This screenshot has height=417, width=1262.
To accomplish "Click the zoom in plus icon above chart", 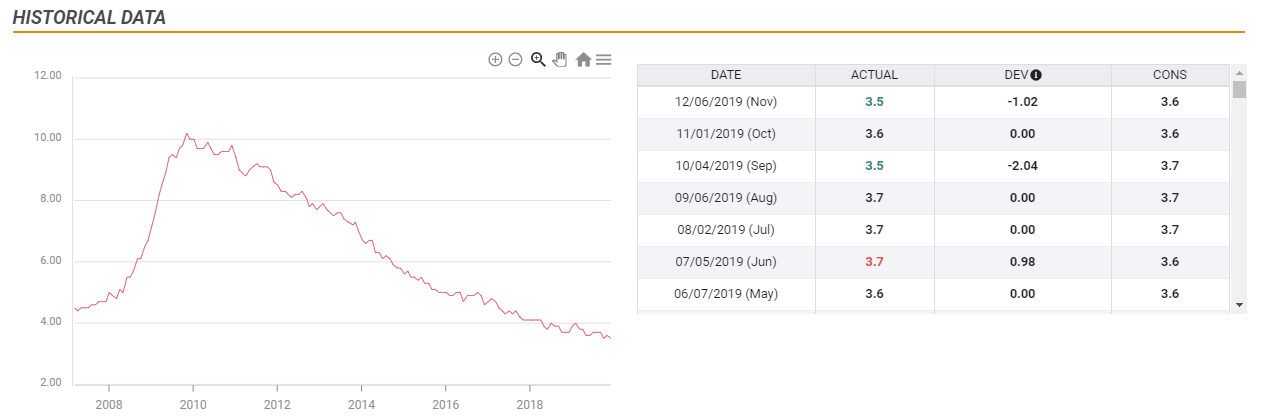I will pyautogui.click(x=495, y=60).
